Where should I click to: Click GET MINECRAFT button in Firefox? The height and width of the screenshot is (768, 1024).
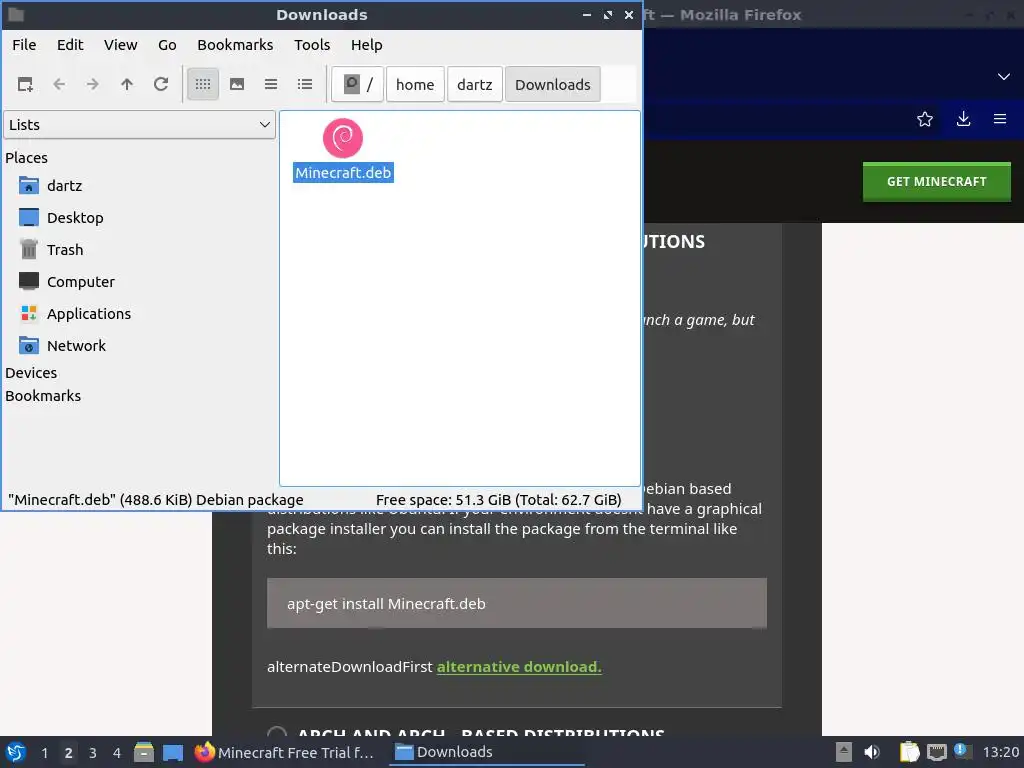click(936, 182)
